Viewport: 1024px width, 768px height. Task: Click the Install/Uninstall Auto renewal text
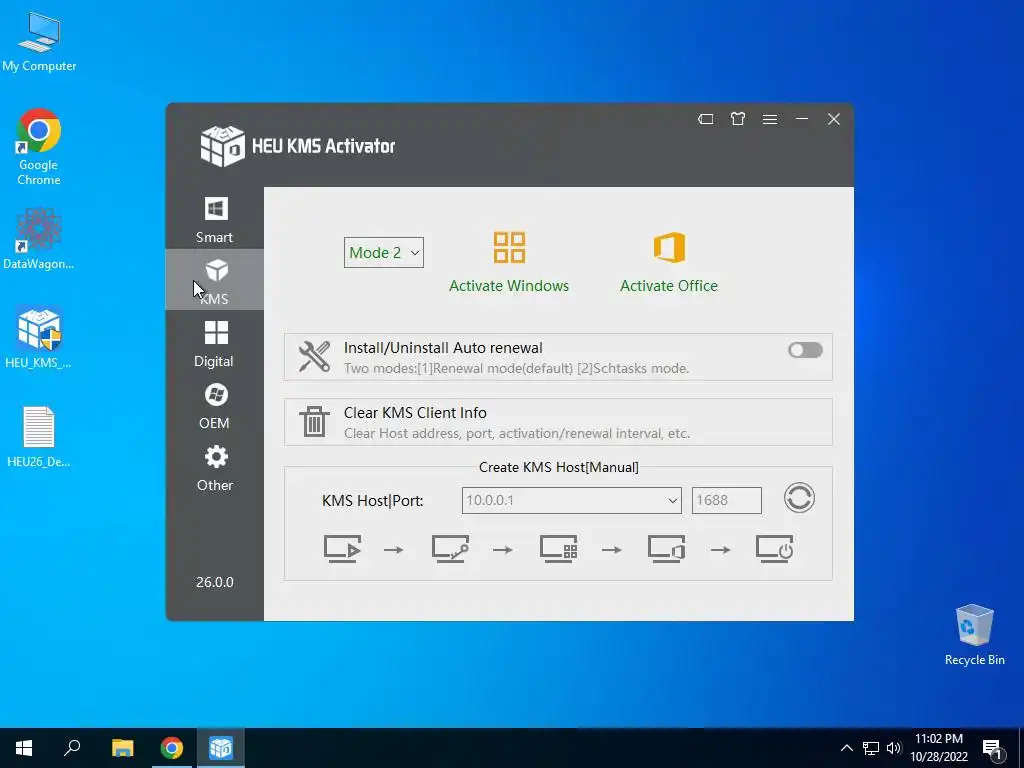click(443, 348)
